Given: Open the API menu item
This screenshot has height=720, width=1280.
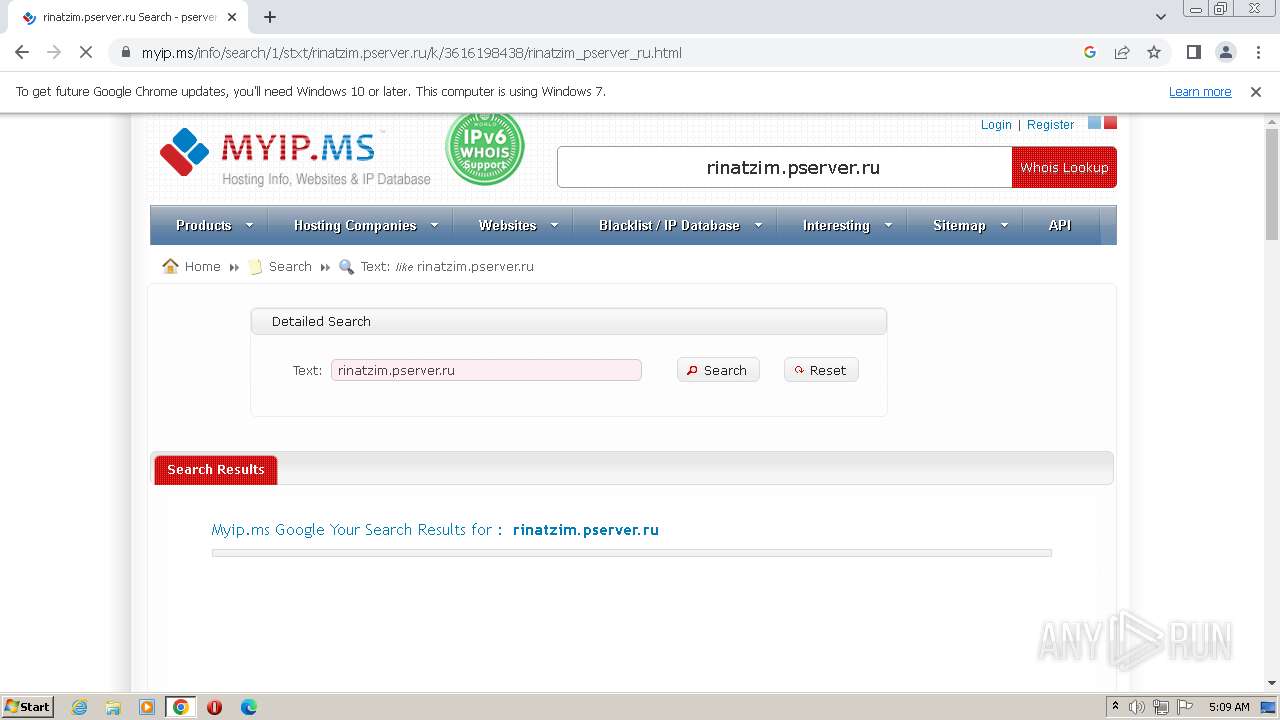Looking at the screenshot, I should [x=1060, y=225].
